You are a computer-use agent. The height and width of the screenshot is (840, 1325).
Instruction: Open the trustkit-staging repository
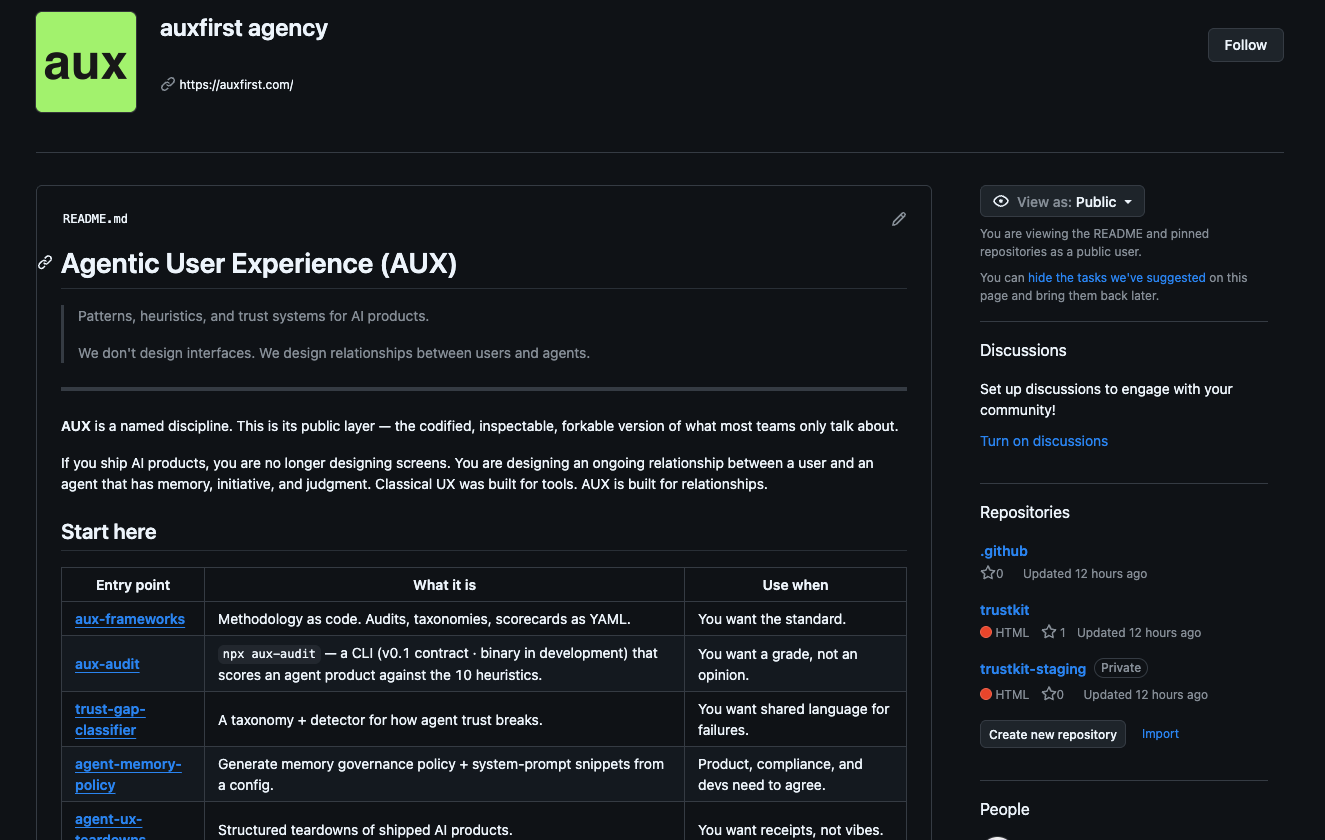coord(1032,669)
